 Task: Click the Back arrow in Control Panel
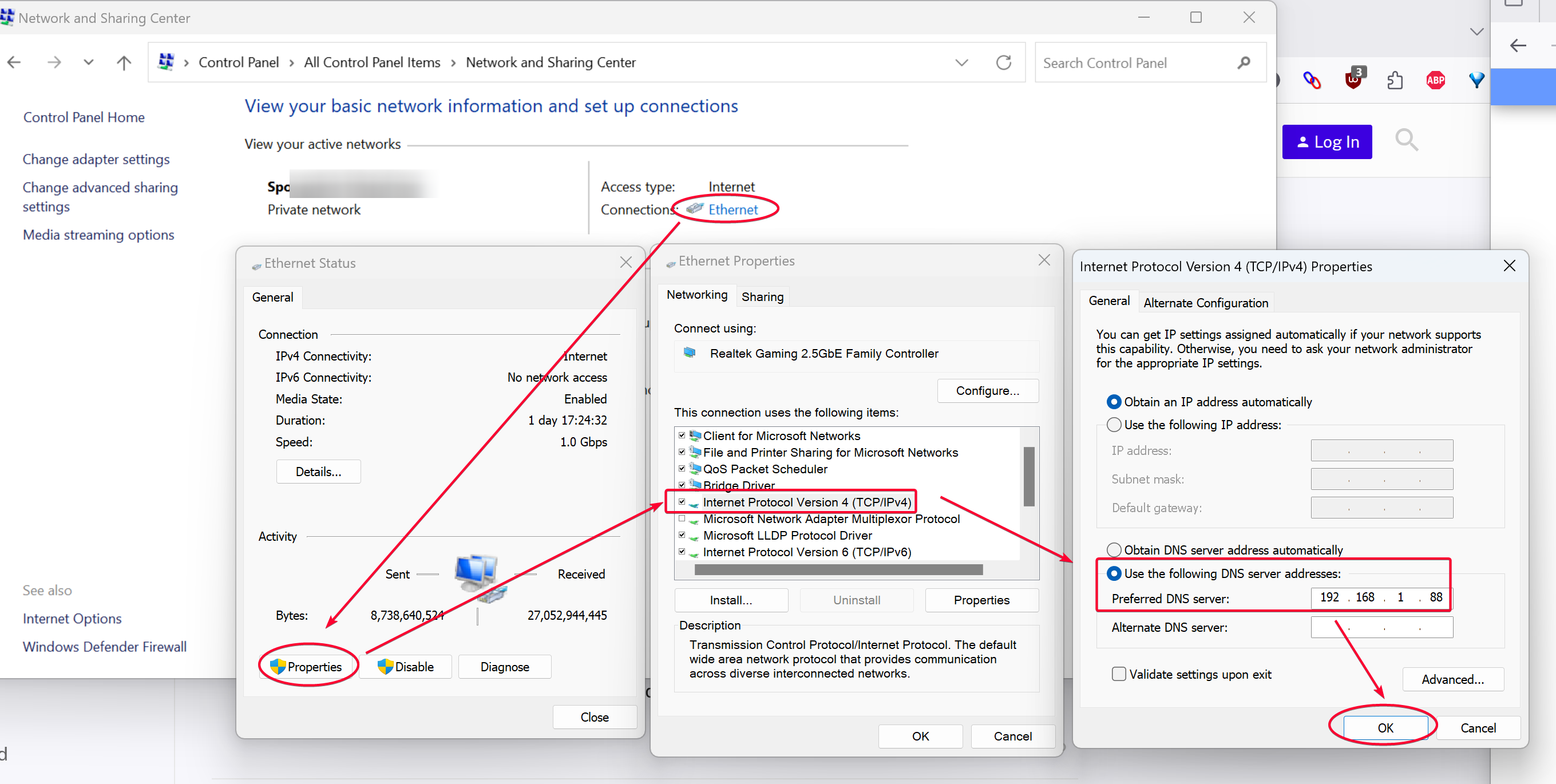[14, 62]
